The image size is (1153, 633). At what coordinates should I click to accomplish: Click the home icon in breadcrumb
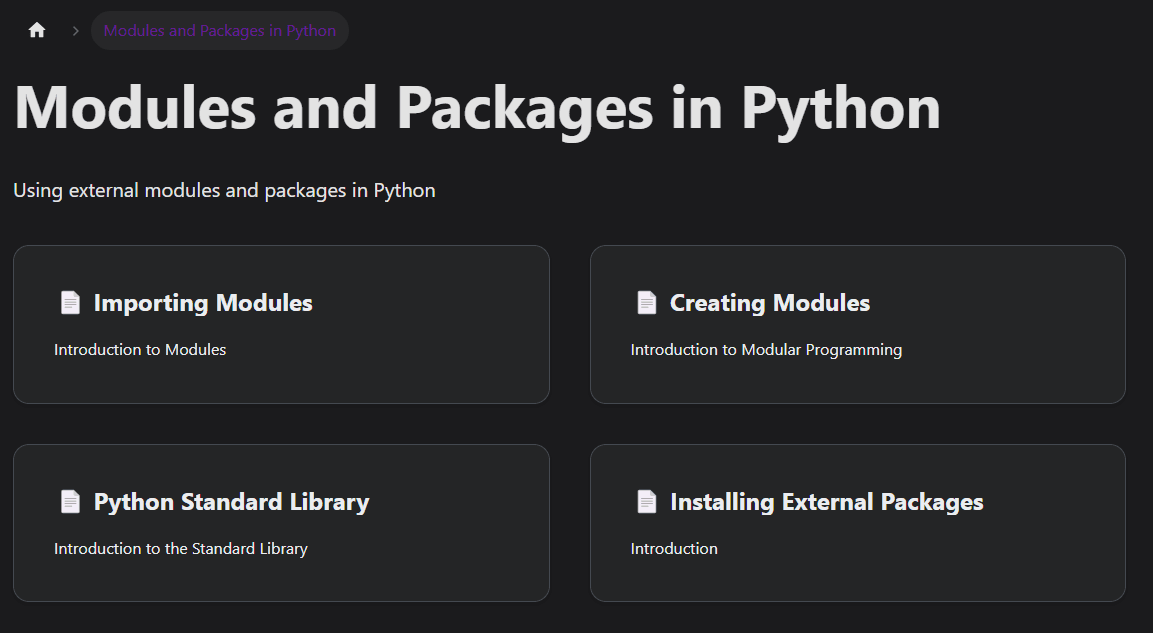pyautogui.click(x=37, y=30)
